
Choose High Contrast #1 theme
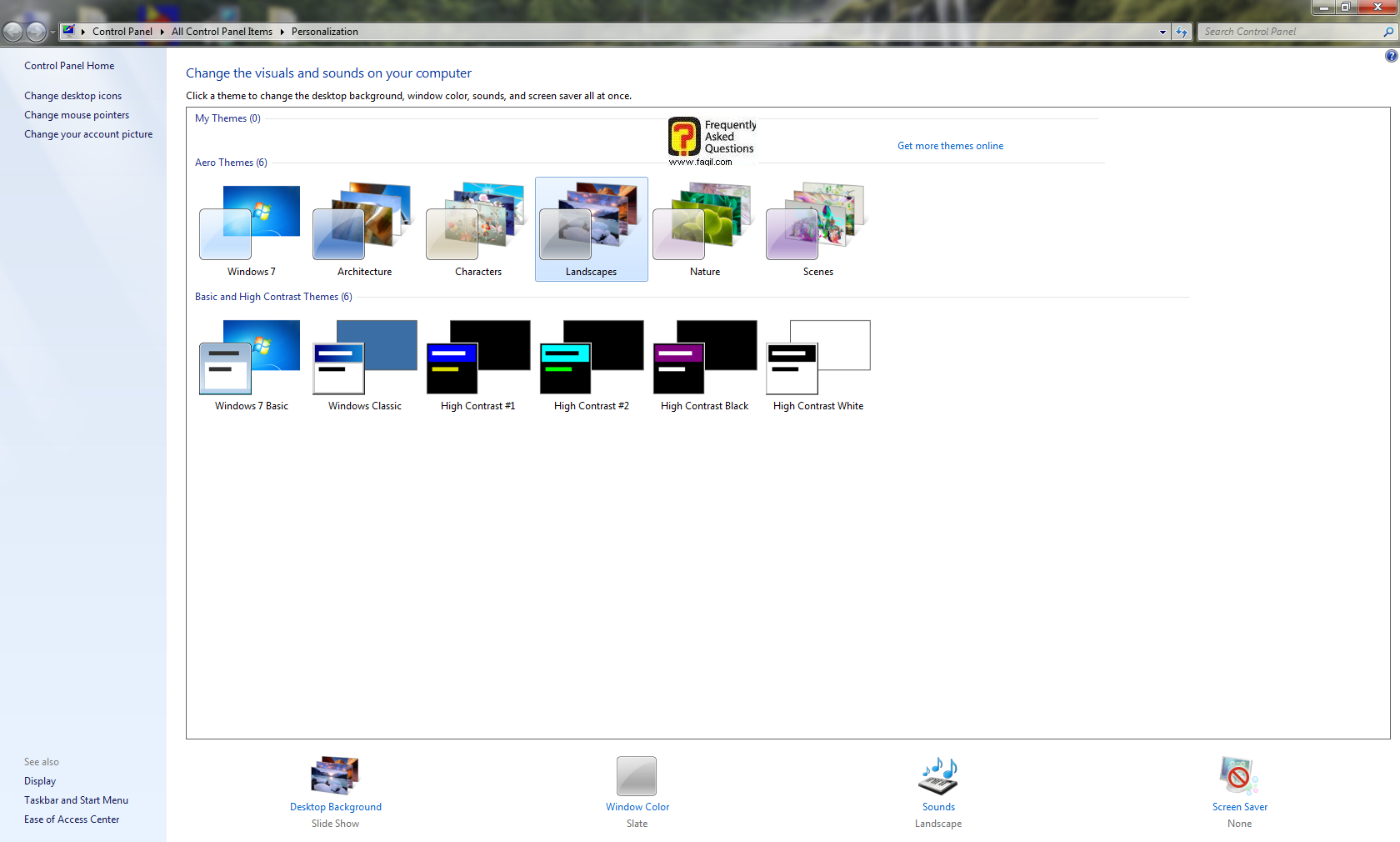(477, 364)
